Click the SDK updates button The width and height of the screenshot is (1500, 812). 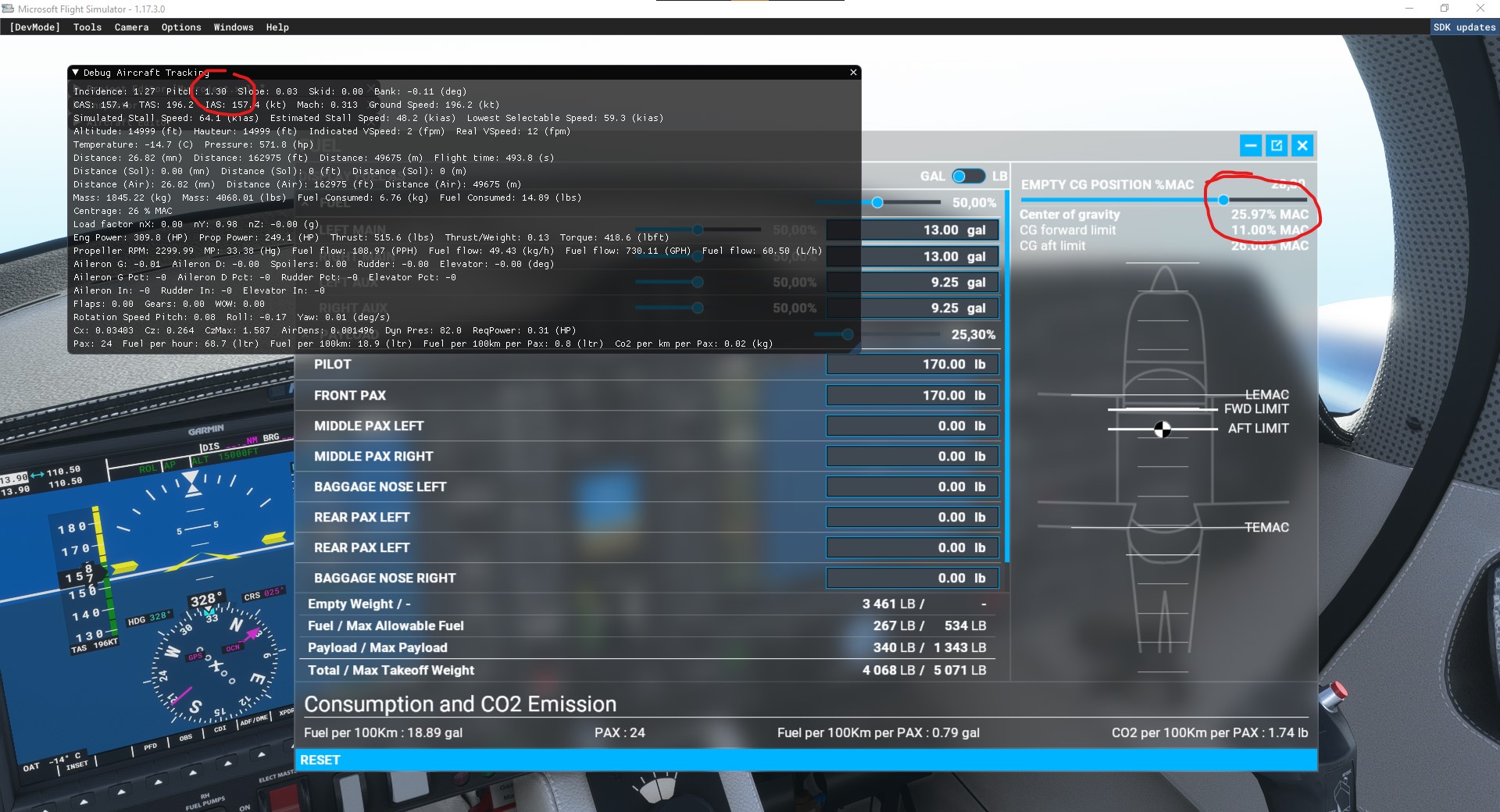point(1464,27)
